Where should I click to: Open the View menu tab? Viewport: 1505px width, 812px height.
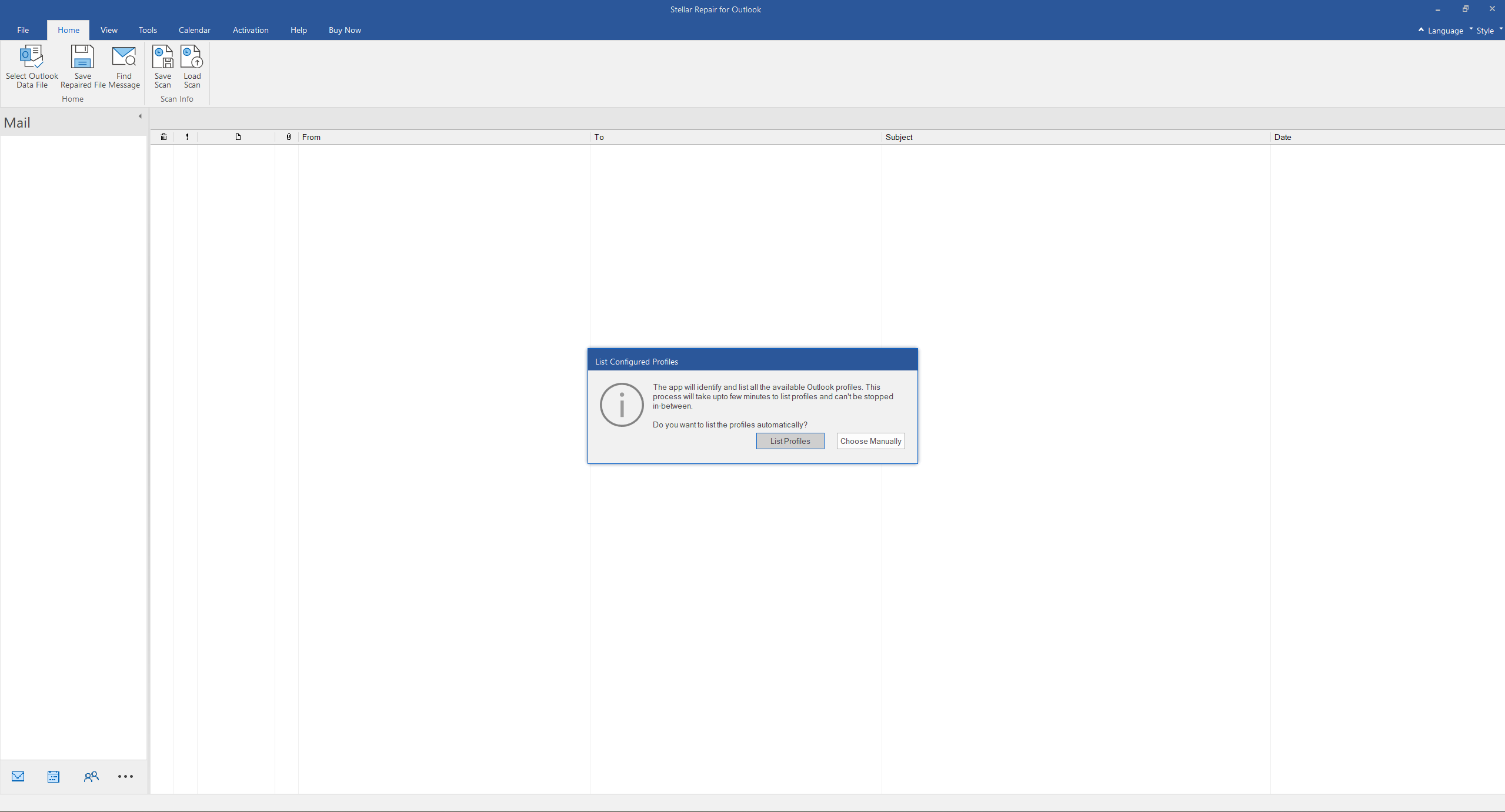[x=108, y=30]
